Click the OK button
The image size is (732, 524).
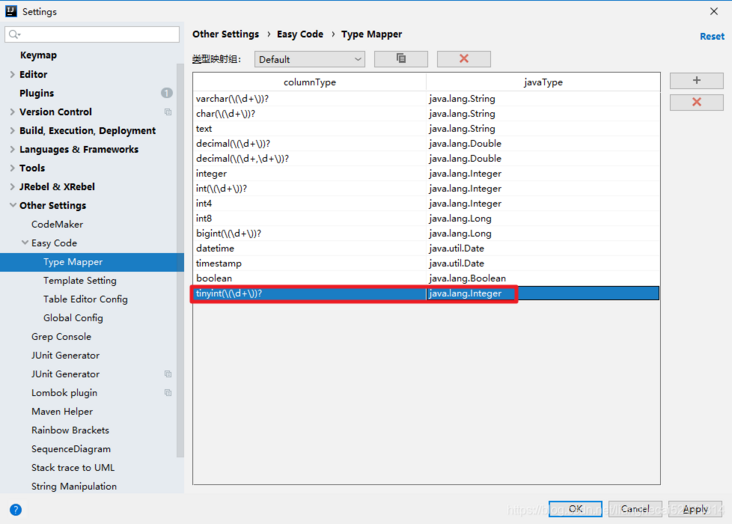[x=575, y=509]
